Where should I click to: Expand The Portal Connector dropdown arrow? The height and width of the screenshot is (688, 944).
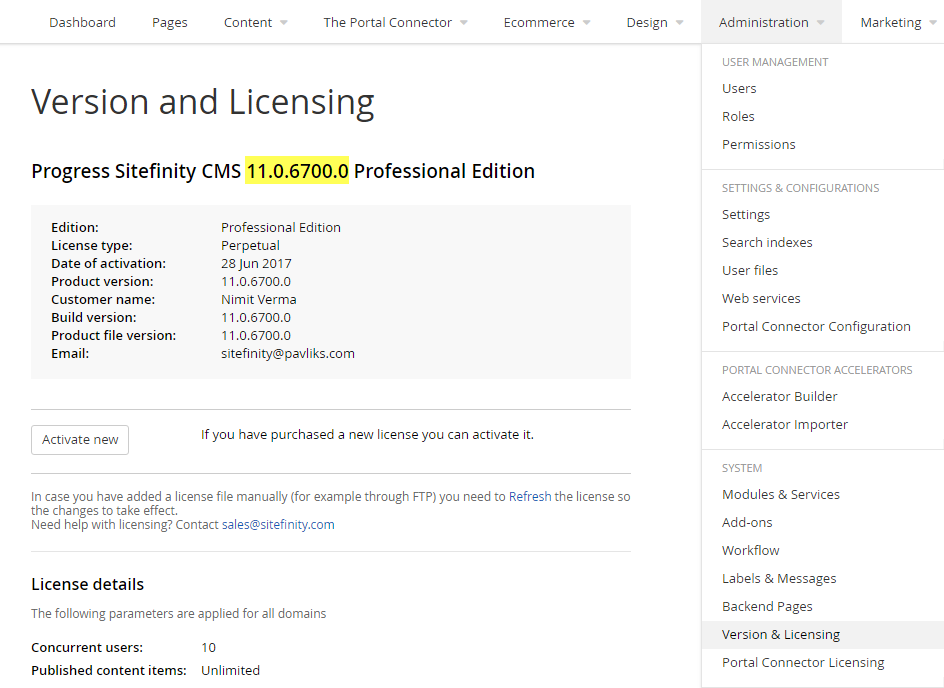click(464, 23)
